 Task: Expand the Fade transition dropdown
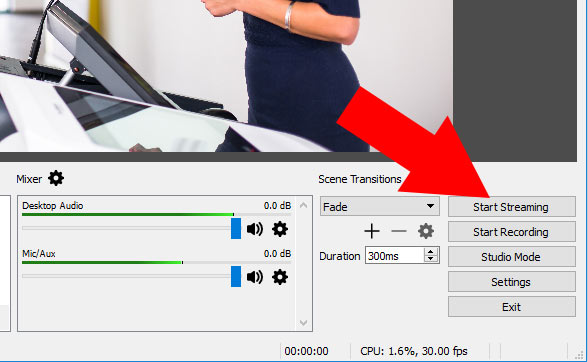point(380,207)
